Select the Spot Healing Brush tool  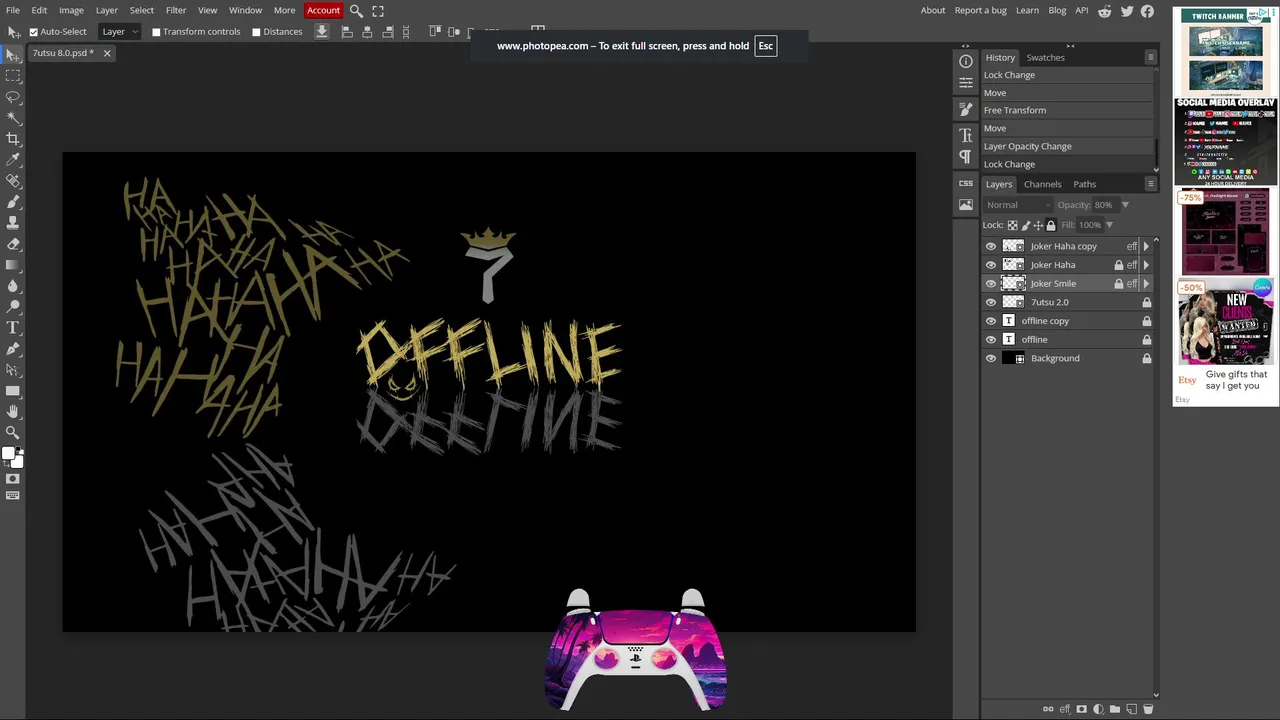pos(13,181)
